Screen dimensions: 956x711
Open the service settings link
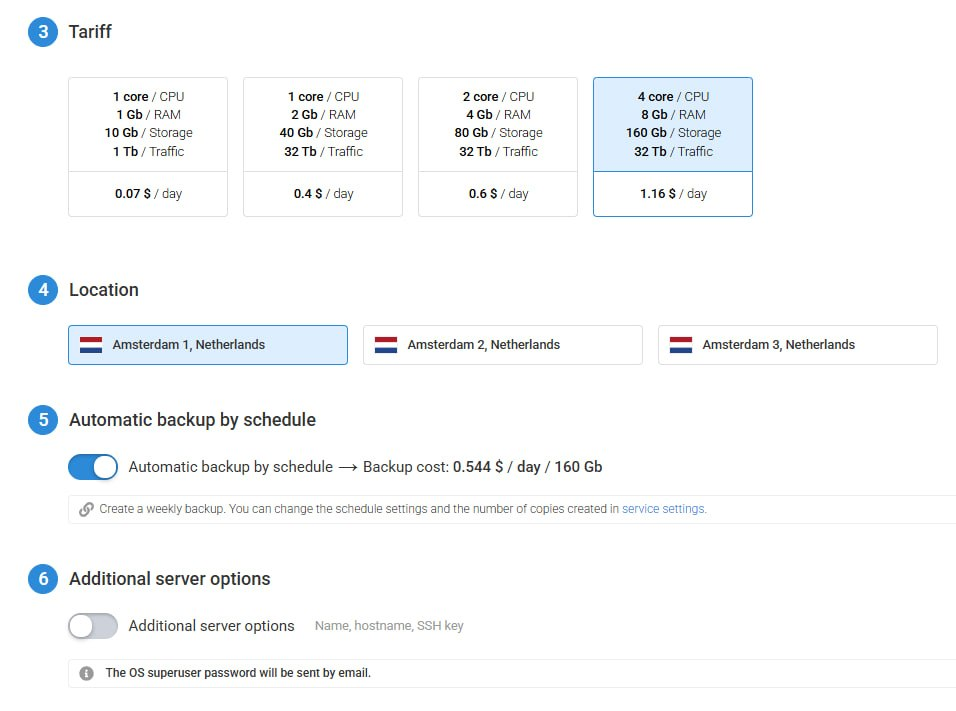[x=664, y=509]
